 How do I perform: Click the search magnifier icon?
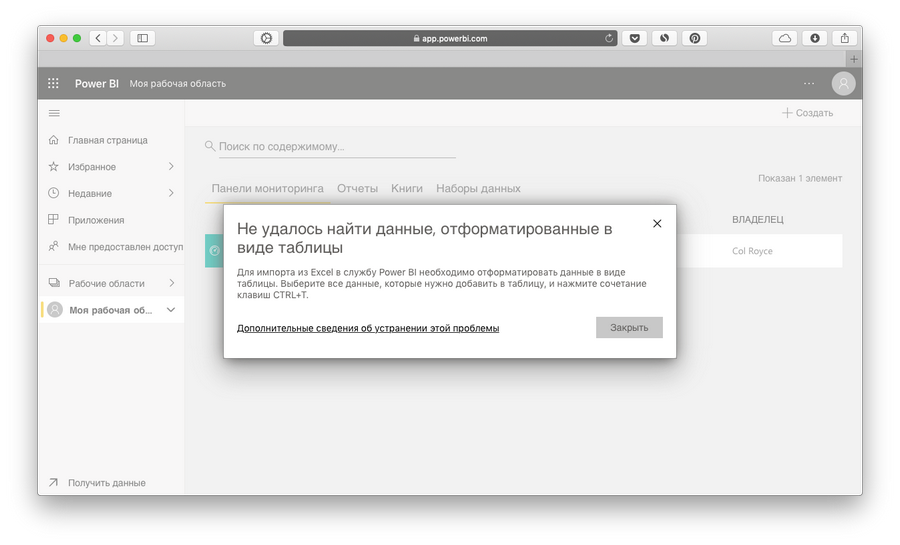tap(210, 146)
